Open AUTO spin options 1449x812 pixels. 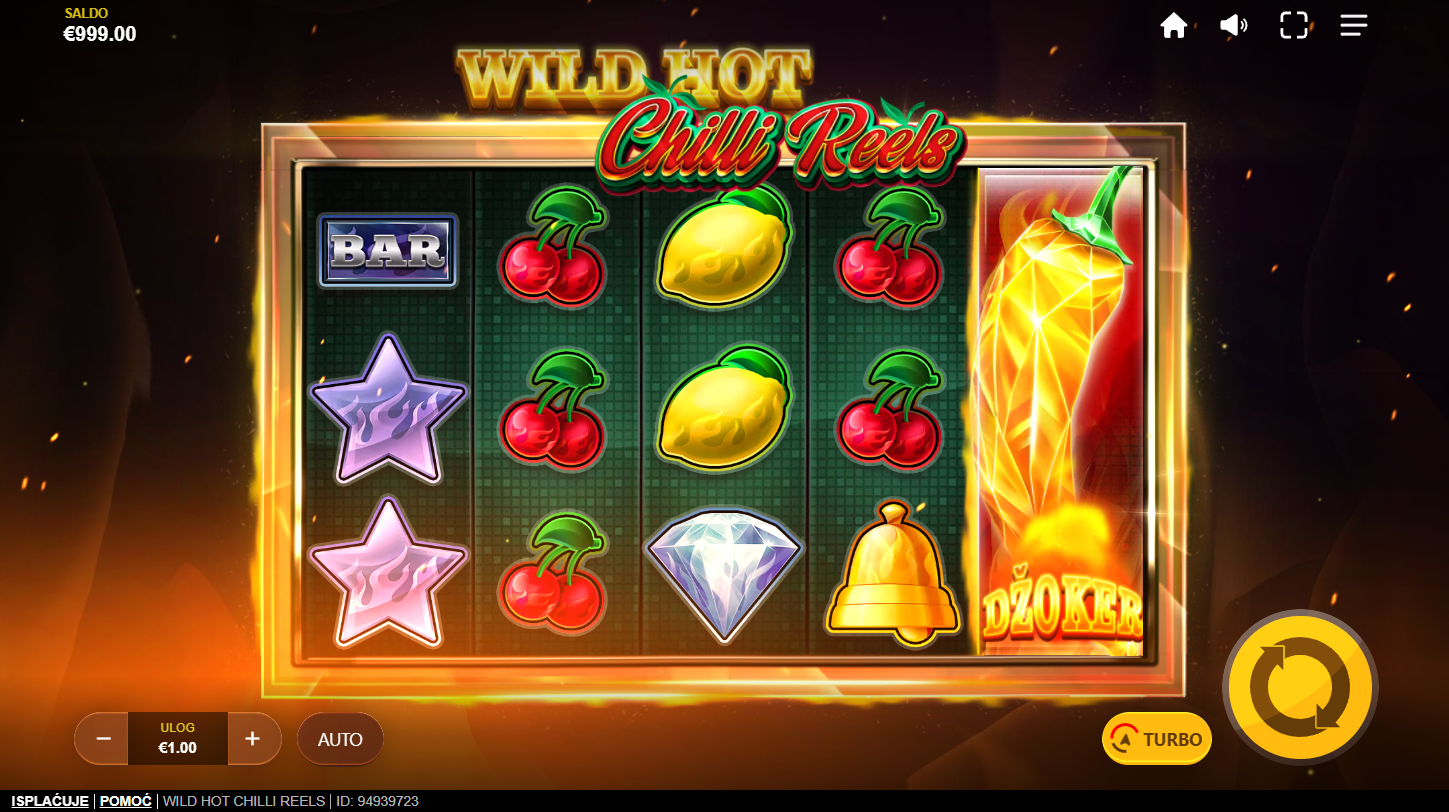(x=340, y=739)
